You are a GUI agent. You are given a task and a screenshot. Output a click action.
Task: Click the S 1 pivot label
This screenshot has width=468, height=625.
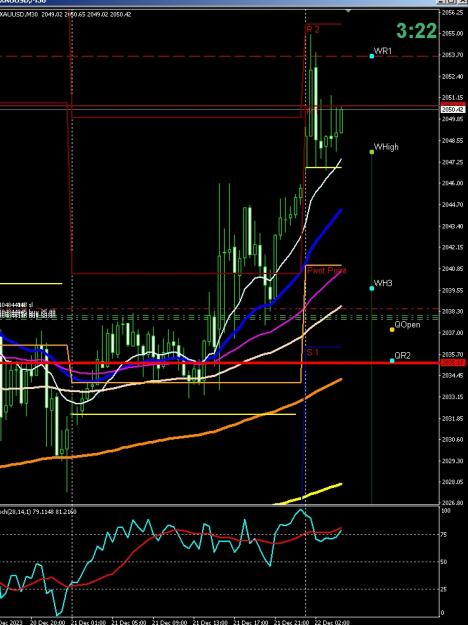(313, 352)
